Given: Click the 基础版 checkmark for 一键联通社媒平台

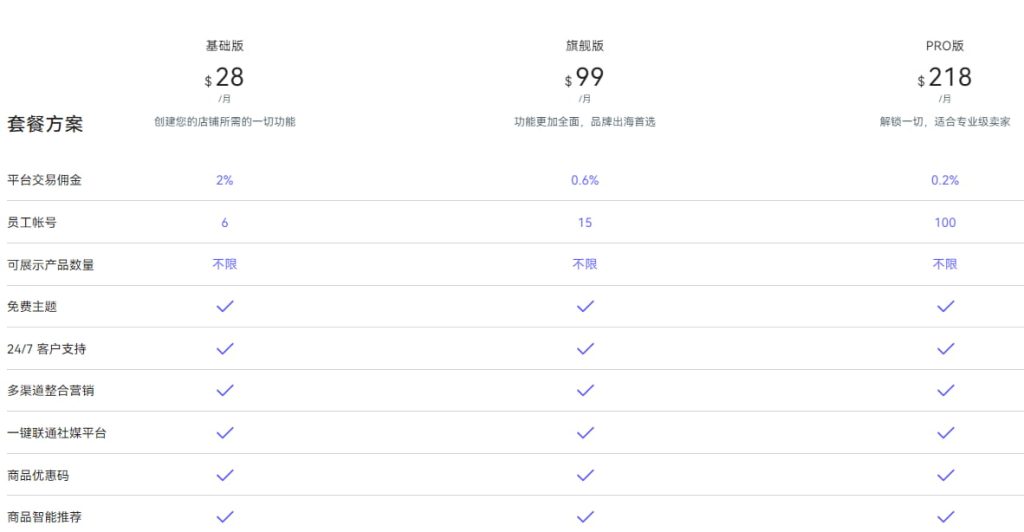Looking at the screenshot, I should click(225, 433).
